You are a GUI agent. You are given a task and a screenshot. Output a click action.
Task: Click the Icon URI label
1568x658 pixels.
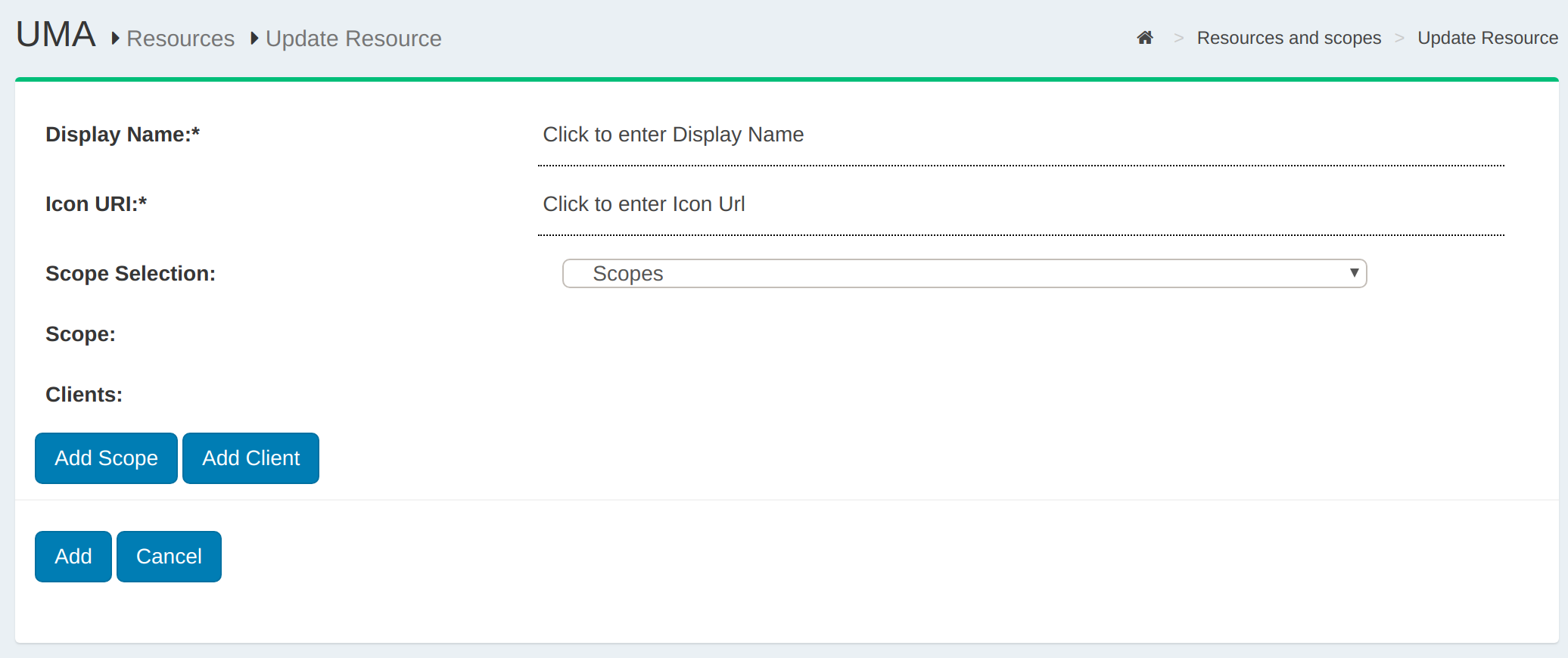pos(96,204)
